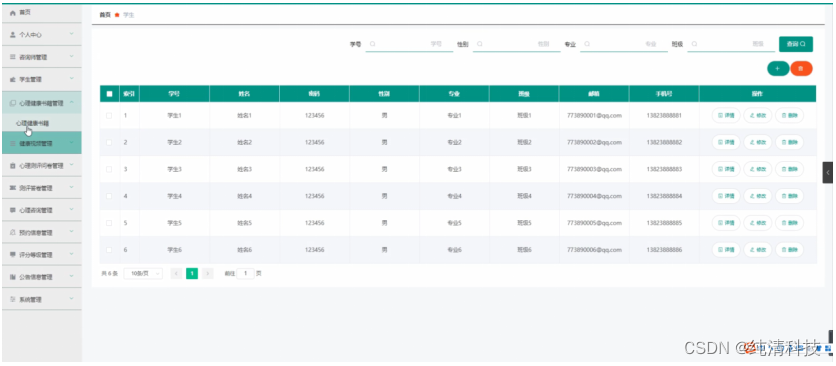Image resolution: width=836 pixels, height=366 pixels.
Task: Expand the 个人中心 chevron
Action: 72,34
